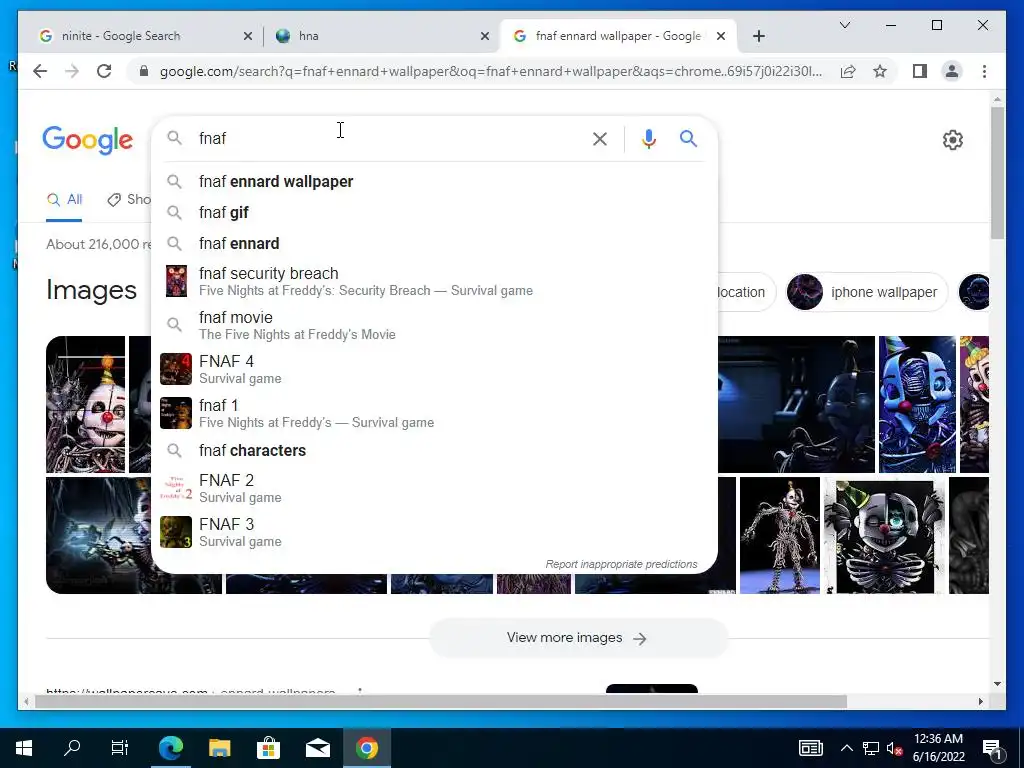This screenshot has height=768, width=1024.
Task: Launch Microsoft Edge from the taskbar
Action: pyautogui.click(x=170, y=748)
